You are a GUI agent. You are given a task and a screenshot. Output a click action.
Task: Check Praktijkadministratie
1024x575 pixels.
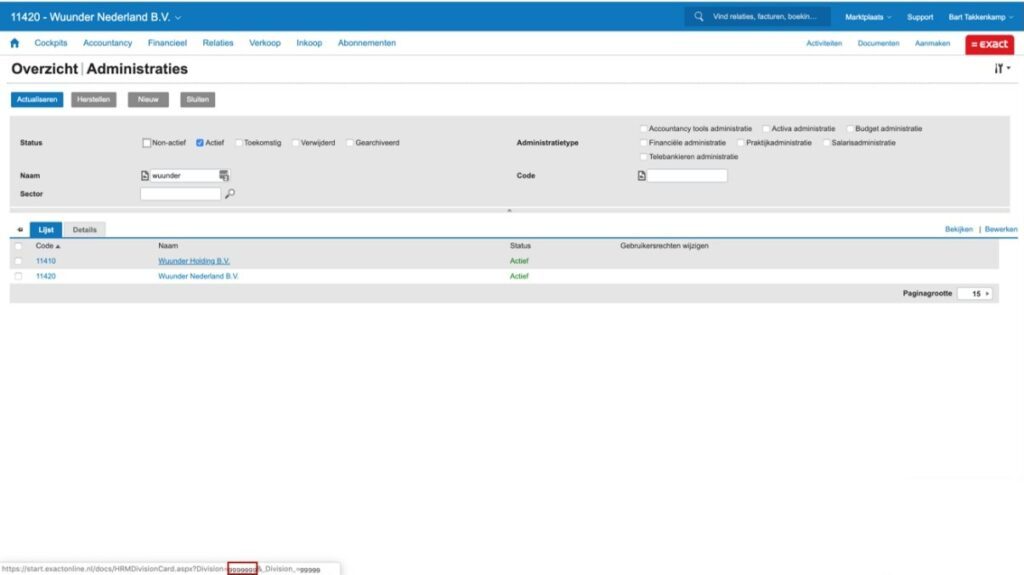pyautogui.click(x=741, y=142)
